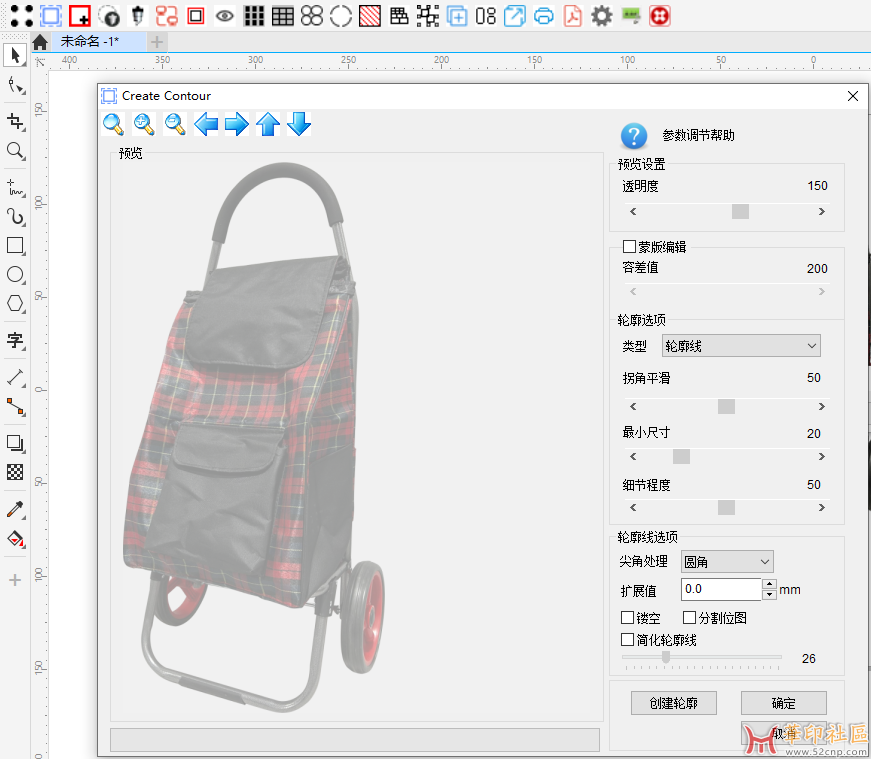Zoom in on the contour preview
Image resolution: width=871 pixels, height=759 pixels.
tap(144, 124)
